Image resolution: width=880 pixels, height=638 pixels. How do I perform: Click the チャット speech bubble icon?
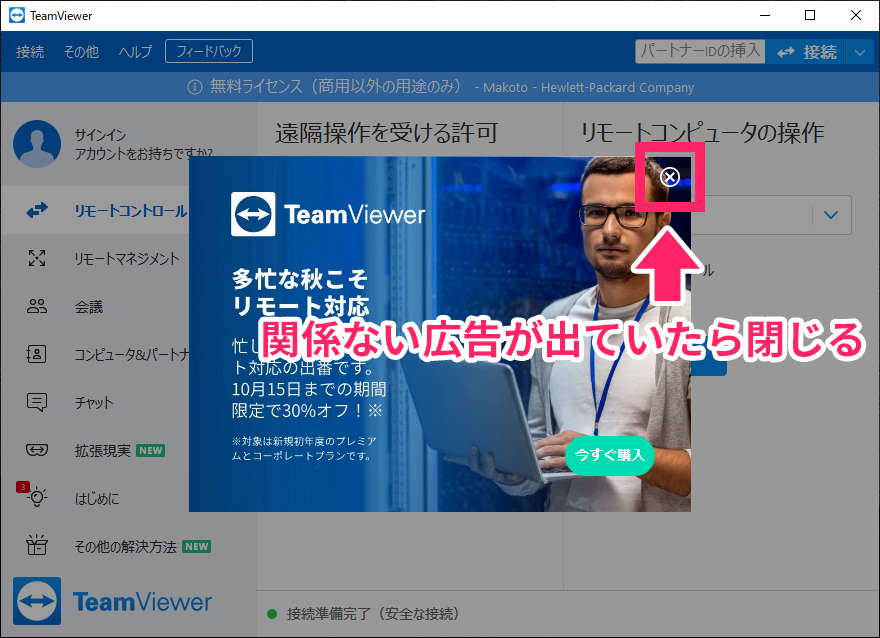(37, 403)
